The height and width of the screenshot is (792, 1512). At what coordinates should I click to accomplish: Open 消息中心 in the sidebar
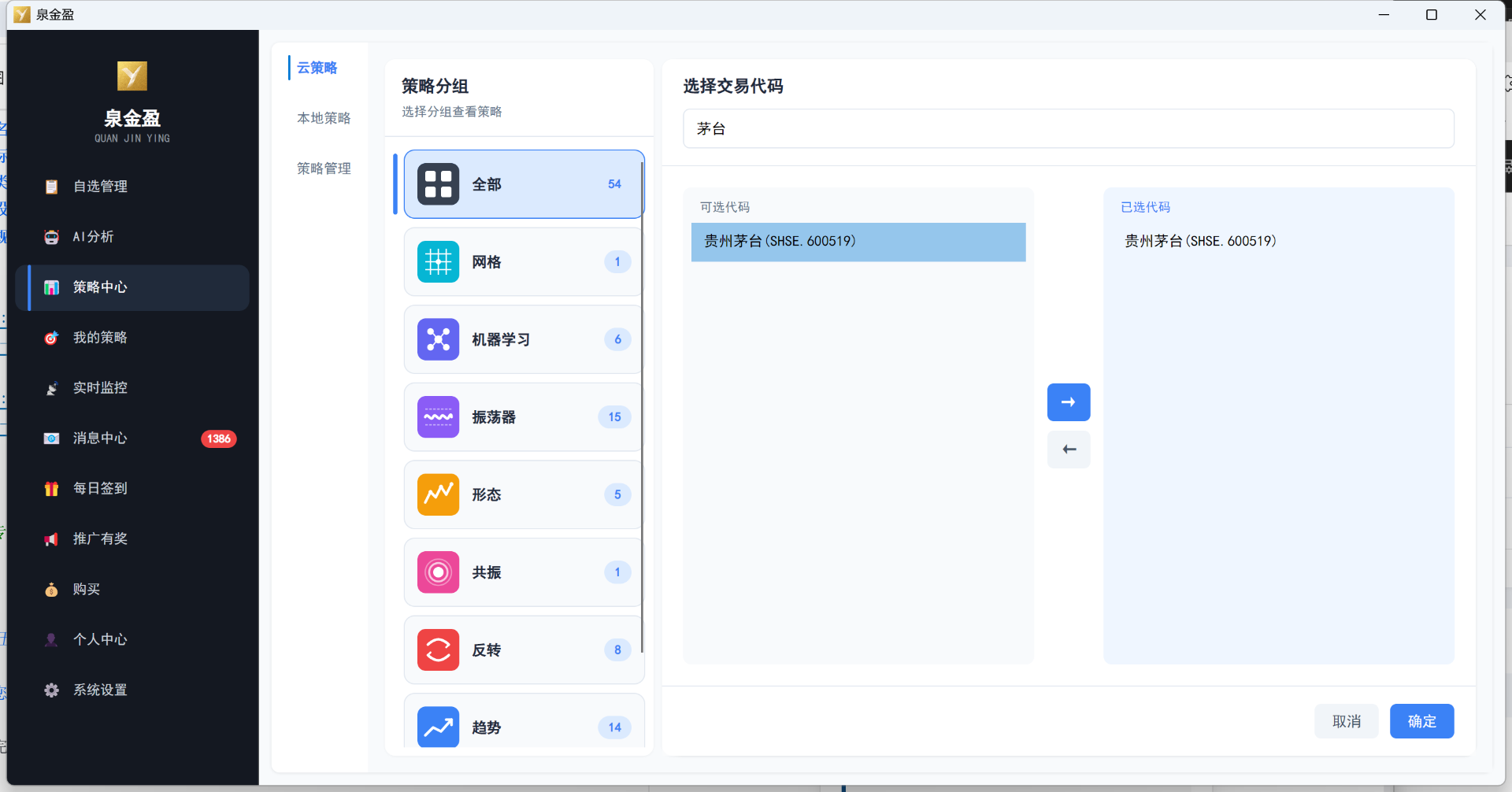(100, 439)
